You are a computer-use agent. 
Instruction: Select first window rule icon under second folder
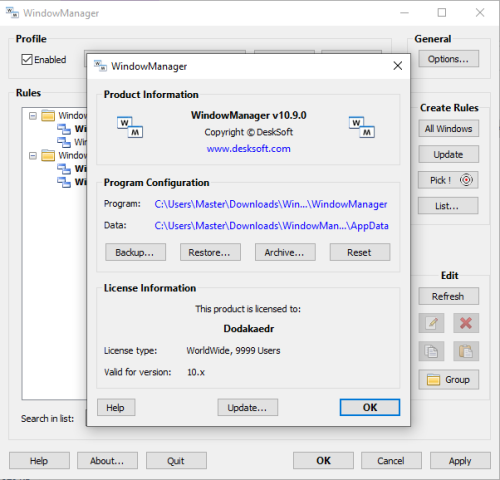click(64, 169)
